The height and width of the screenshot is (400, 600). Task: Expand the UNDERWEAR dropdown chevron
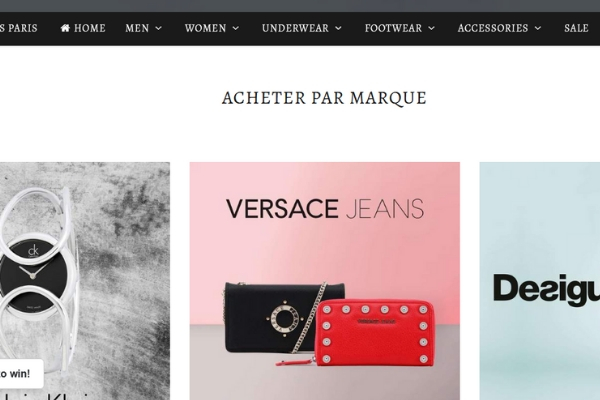(338, 28)
